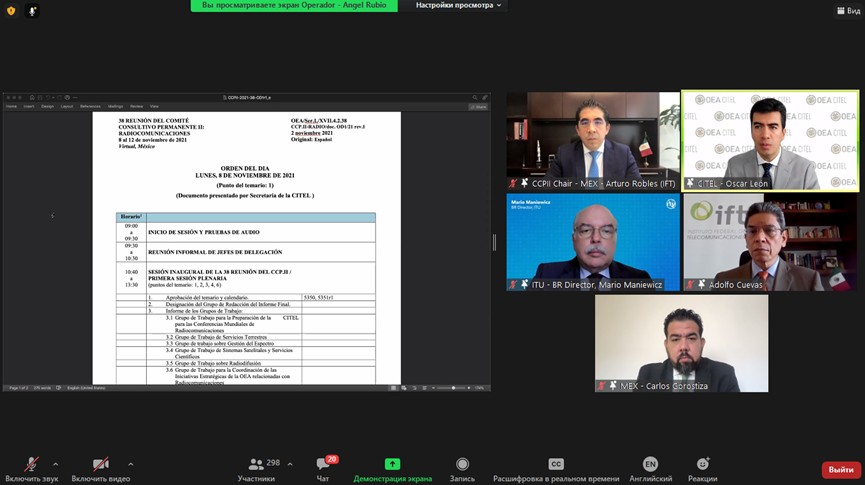Open Настройки просмотра view options dropdown
Viewport: 865px width, 485px height.
(458, 6)
